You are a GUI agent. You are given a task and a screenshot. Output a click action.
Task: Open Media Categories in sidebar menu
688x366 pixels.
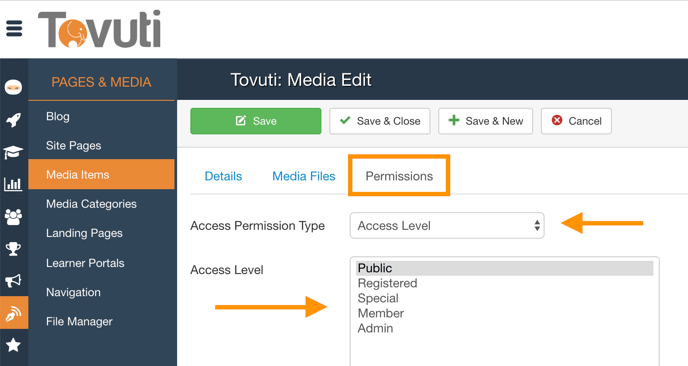(91, 204)
